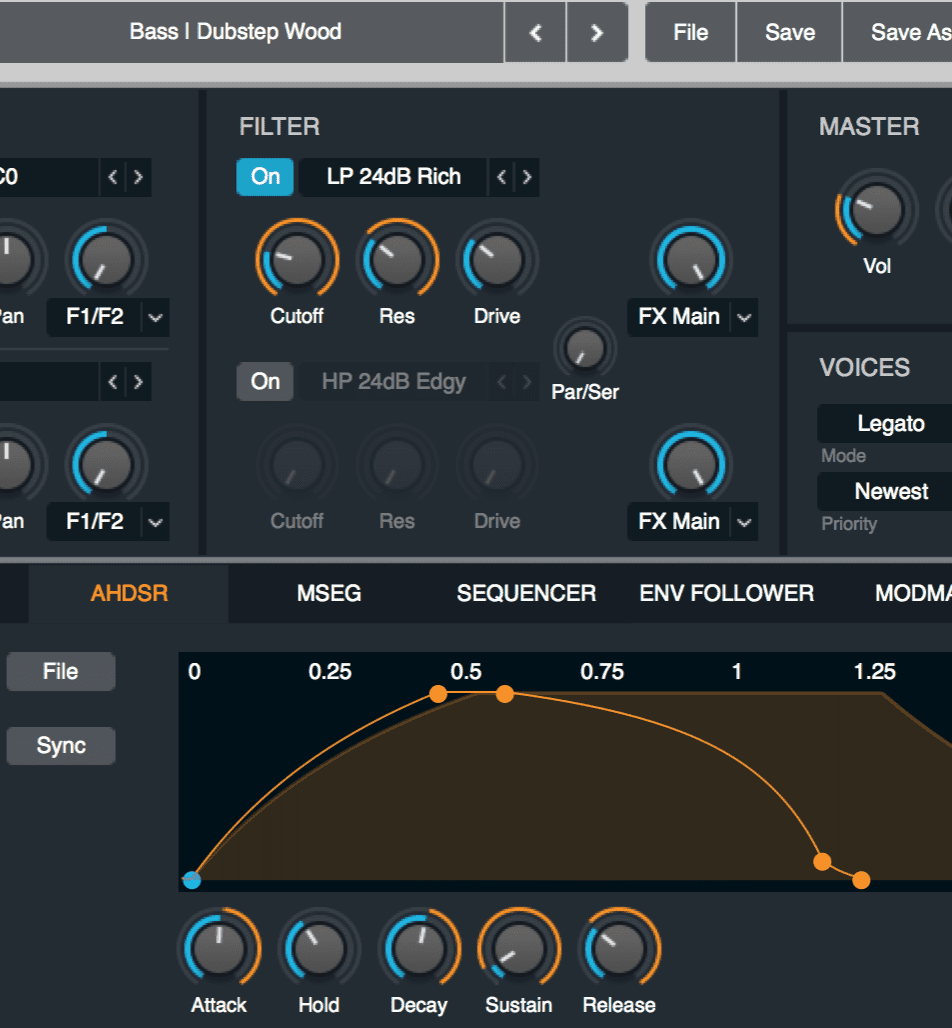
Task: Click the right arrow beside the C0 field
Action: 138,177
